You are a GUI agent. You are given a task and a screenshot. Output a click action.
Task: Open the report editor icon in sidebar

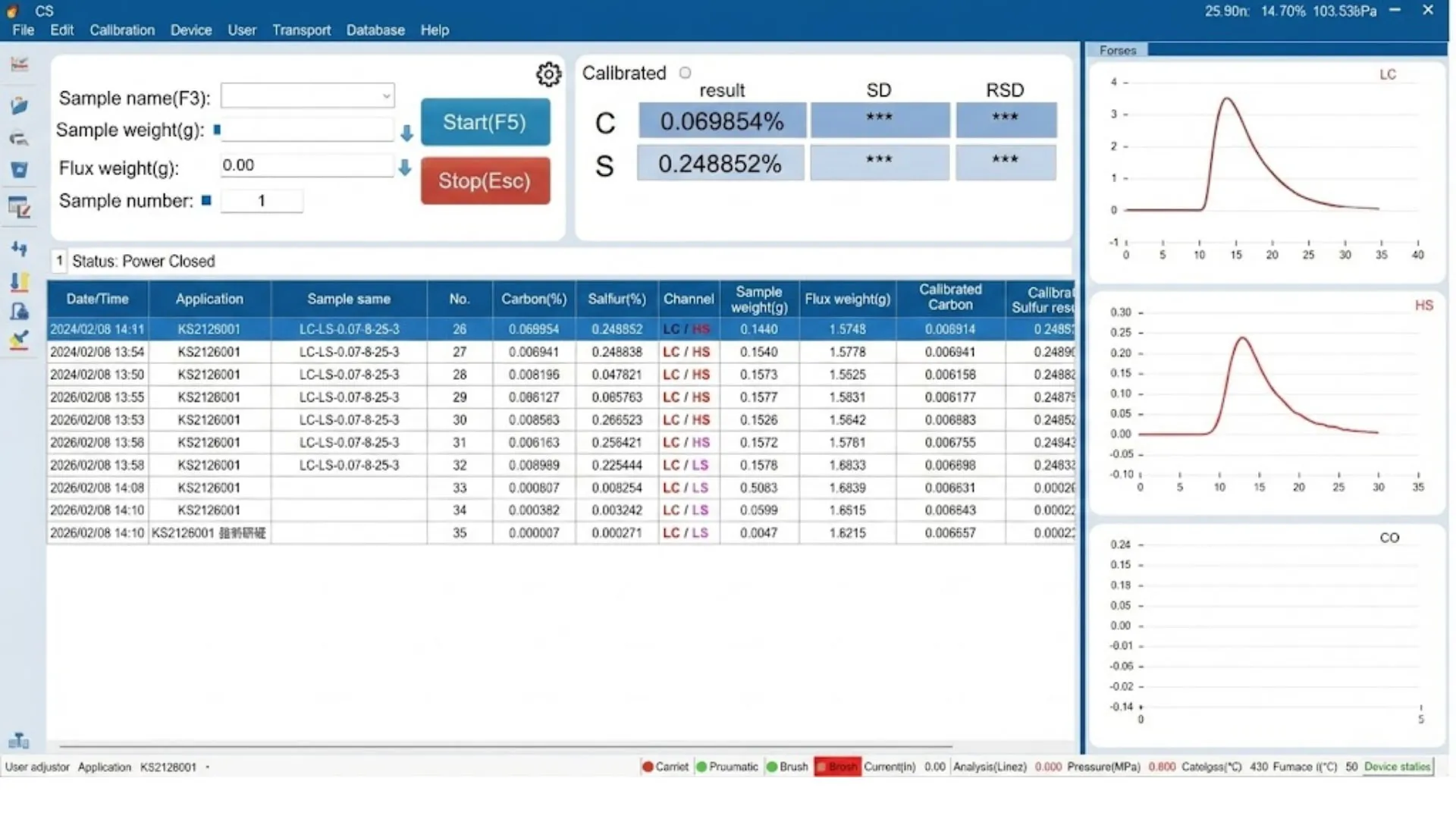click(20, 206)
